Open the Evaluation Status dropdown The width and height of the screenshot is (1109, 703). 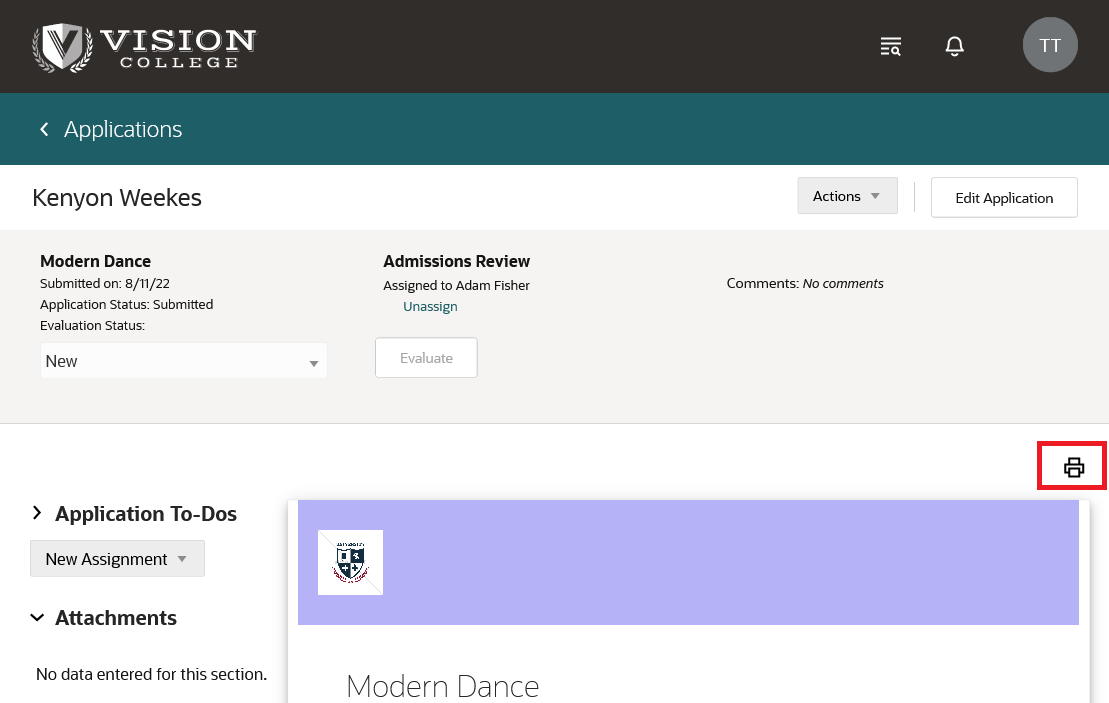(x=184, y=361)
